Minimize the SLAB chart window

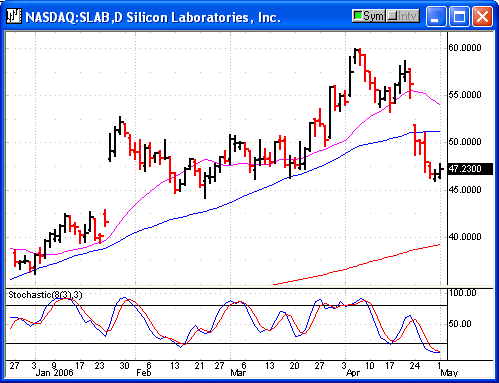click(x=436, y=16)
